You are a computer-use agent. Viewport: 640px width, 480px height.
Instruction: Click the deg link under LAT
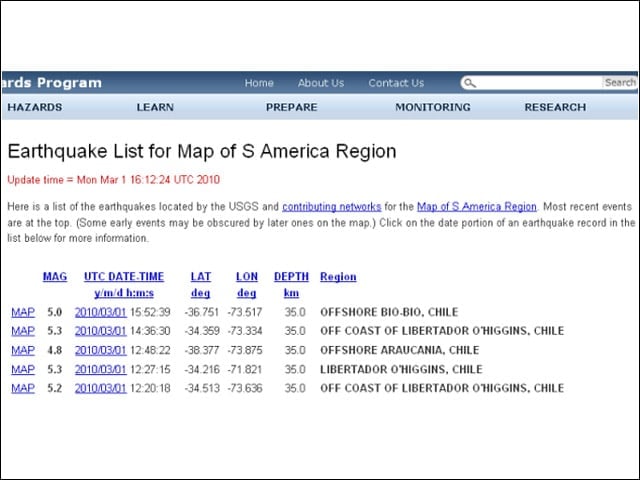tap(200, 293)
